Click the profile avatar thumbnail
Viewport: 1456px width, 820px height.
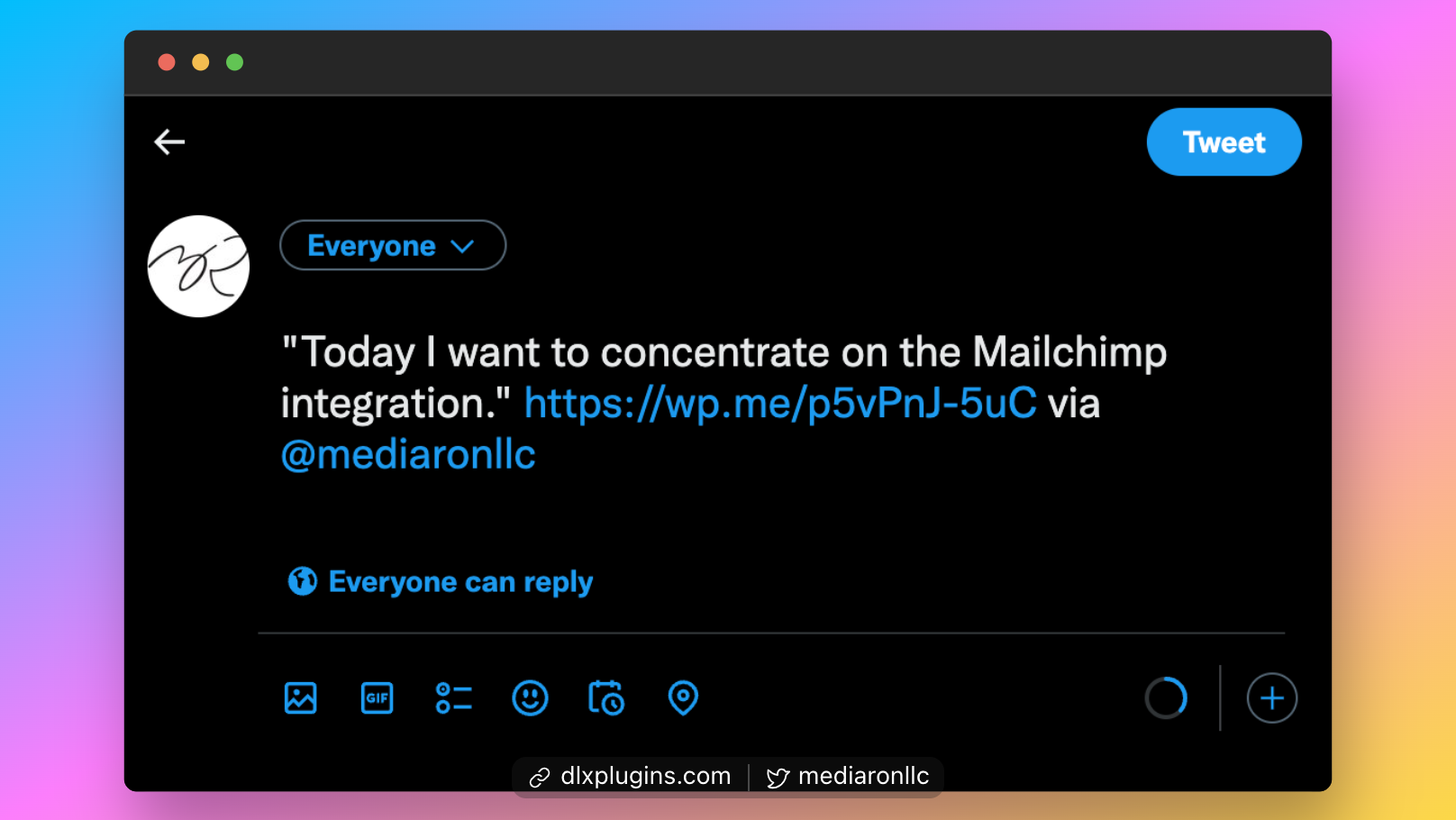pos(198,266)
